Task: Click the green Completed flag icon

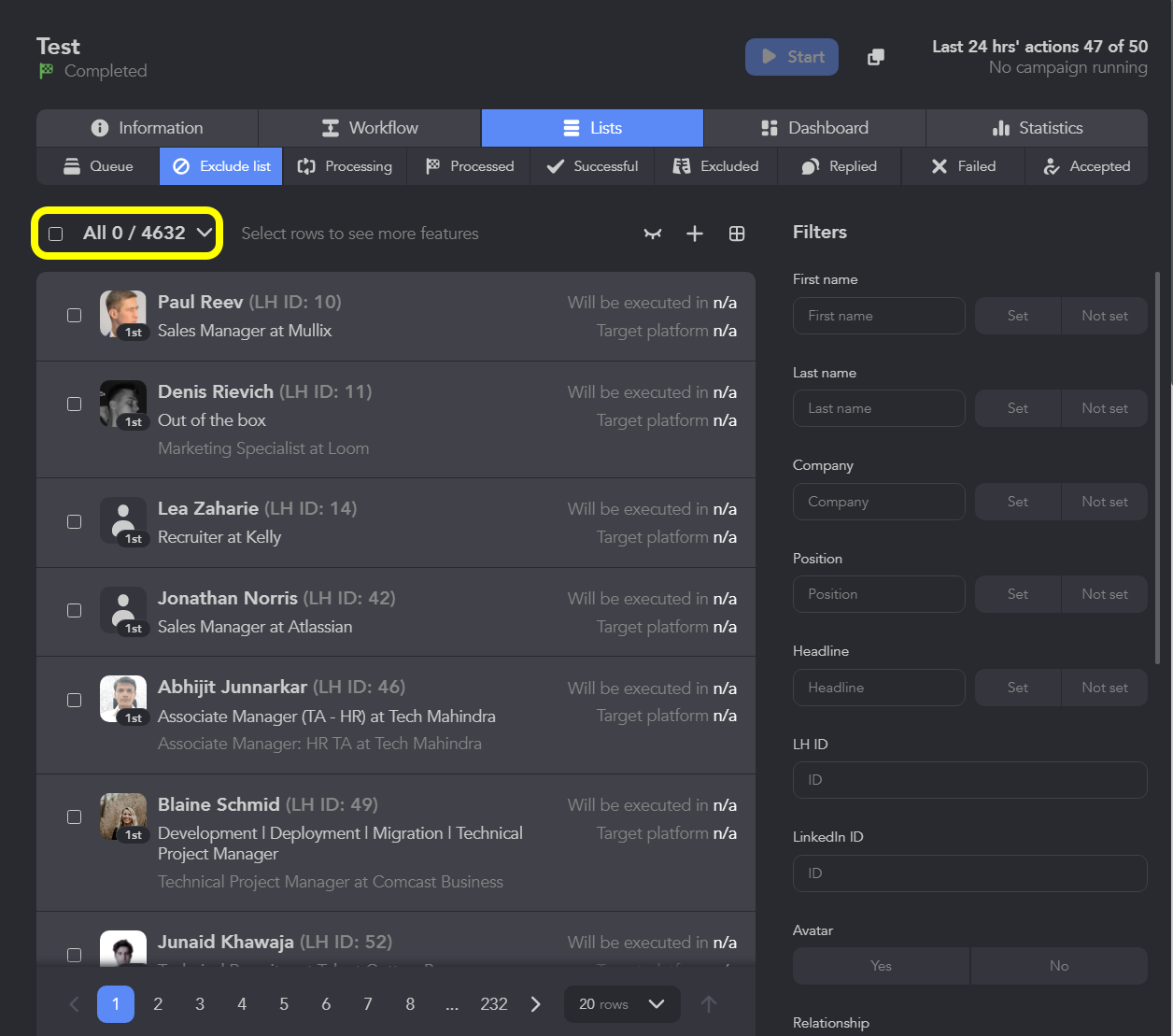Action: 46,71
